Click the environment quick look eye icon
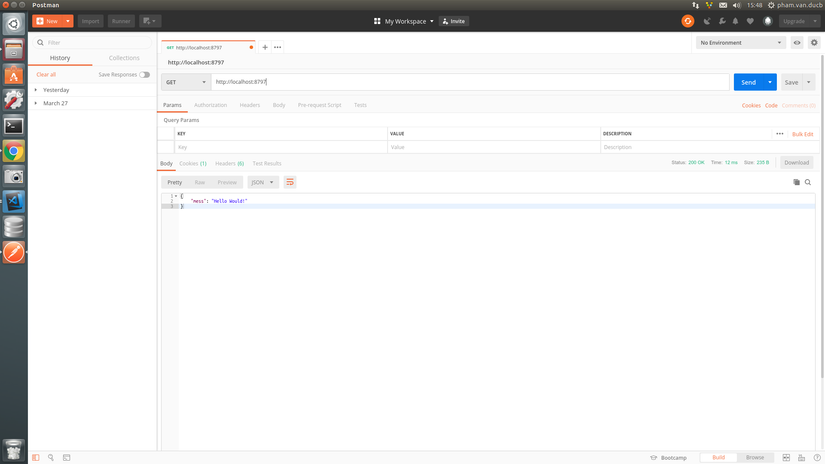 coord(797,43)
